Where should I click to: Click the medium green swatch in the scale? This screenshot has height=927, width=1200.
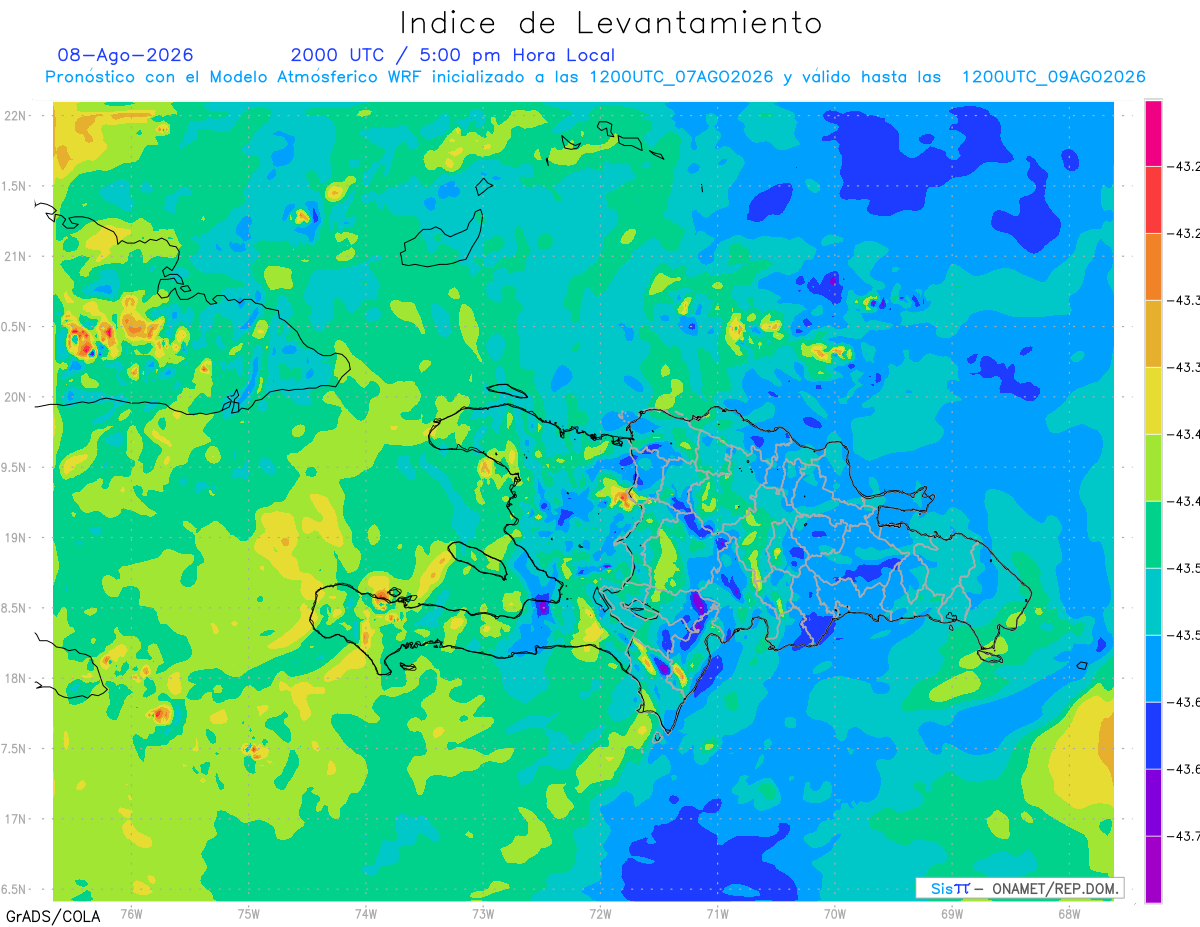pos(1153,535)
